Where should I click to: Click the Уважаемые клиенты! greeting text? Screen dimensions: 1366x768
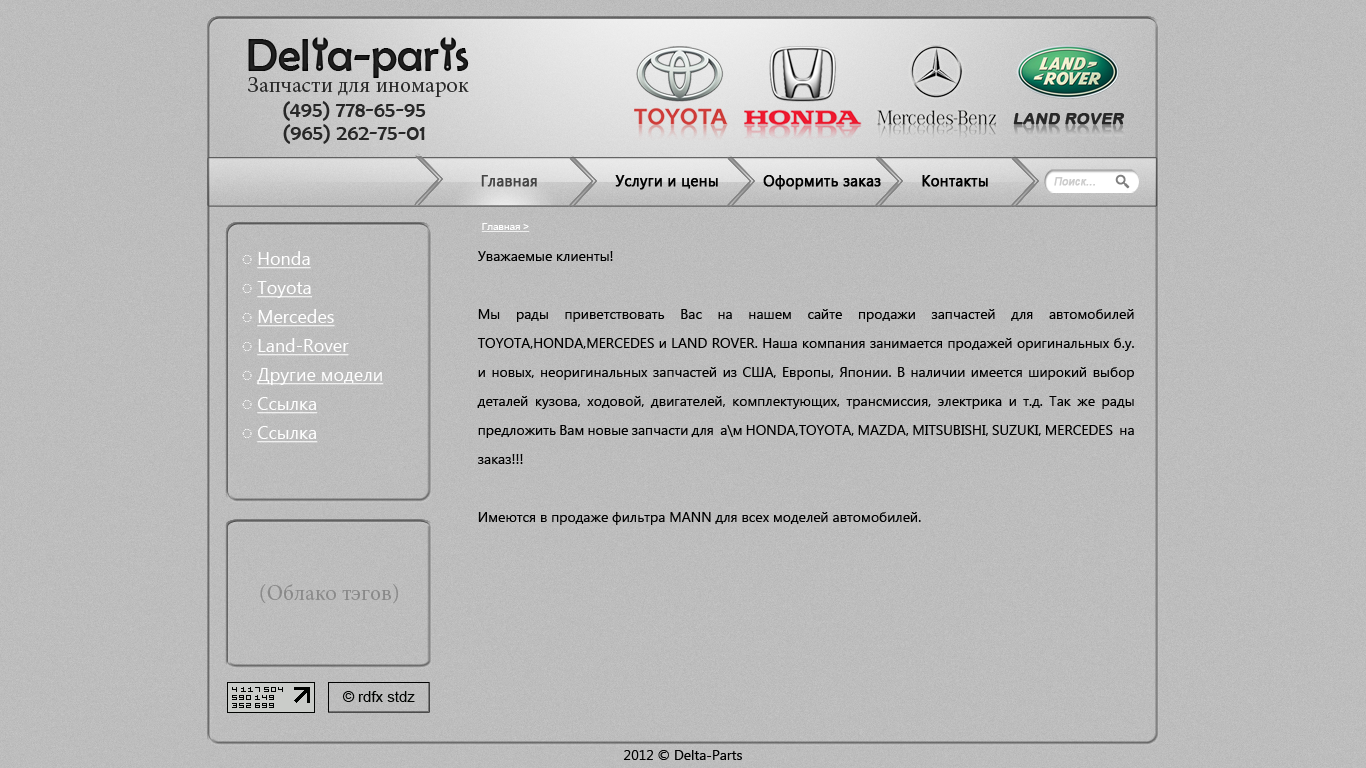(545, 257)
